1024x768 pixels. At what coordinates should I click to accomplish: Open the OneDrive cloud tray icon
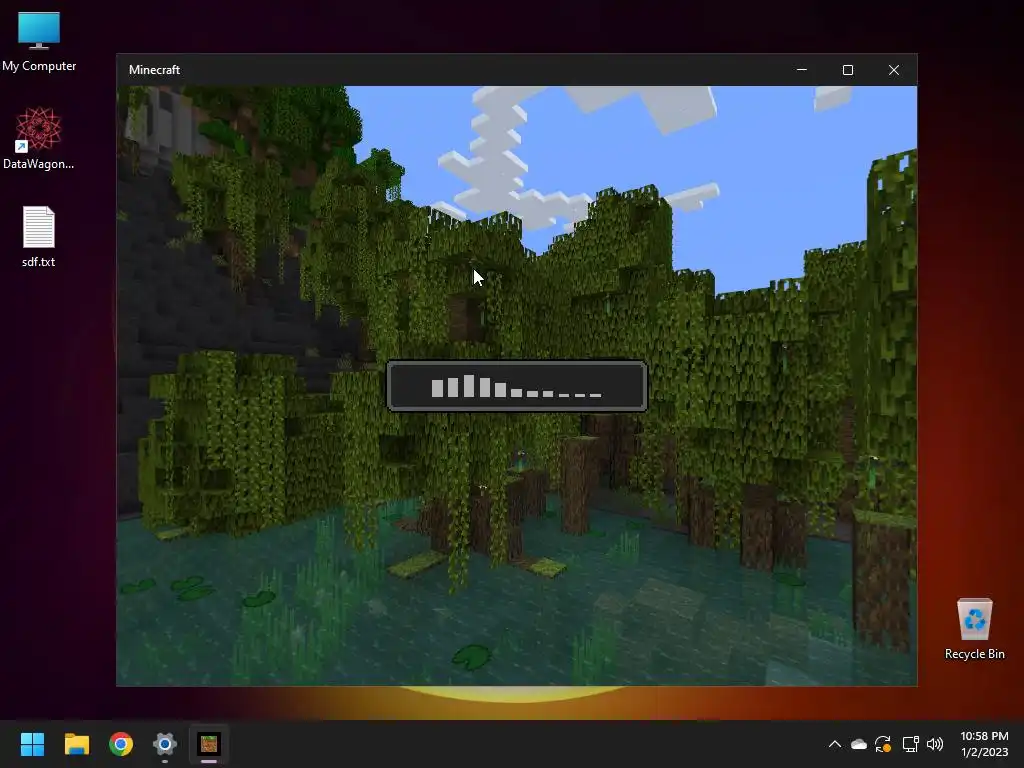point(859,744)
